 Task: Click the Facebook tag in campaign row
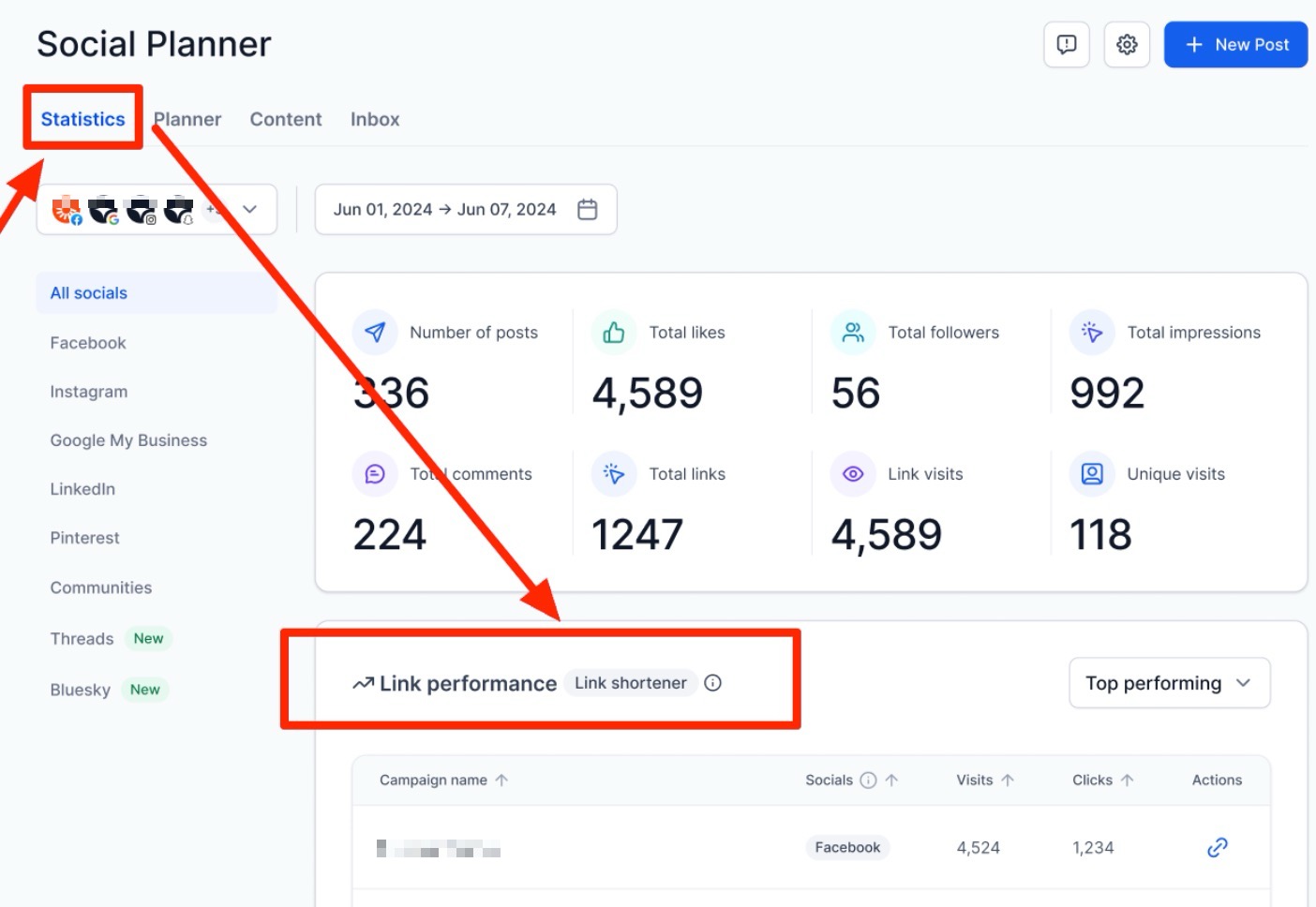[x=847, y=848]
